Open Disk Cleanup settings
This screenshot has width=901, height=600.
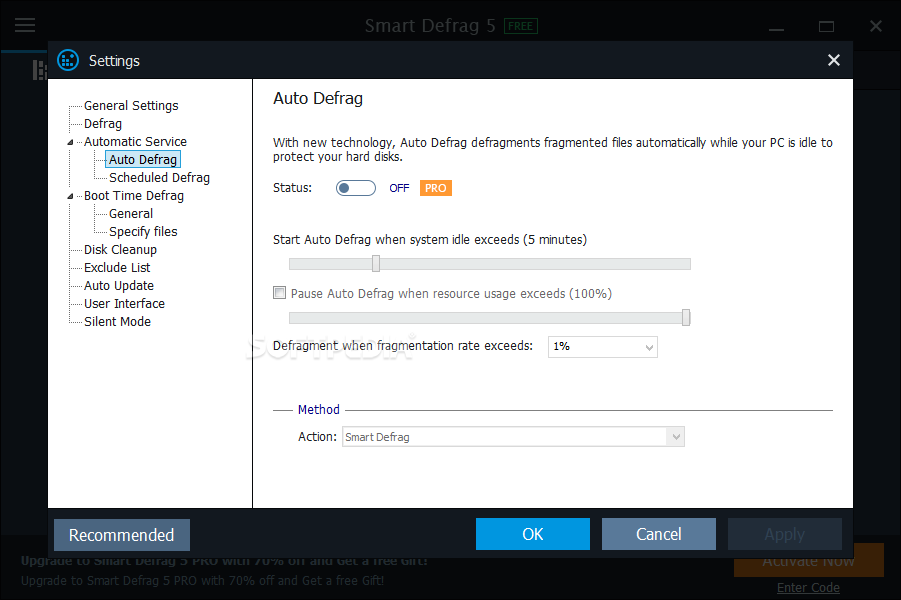120,249
